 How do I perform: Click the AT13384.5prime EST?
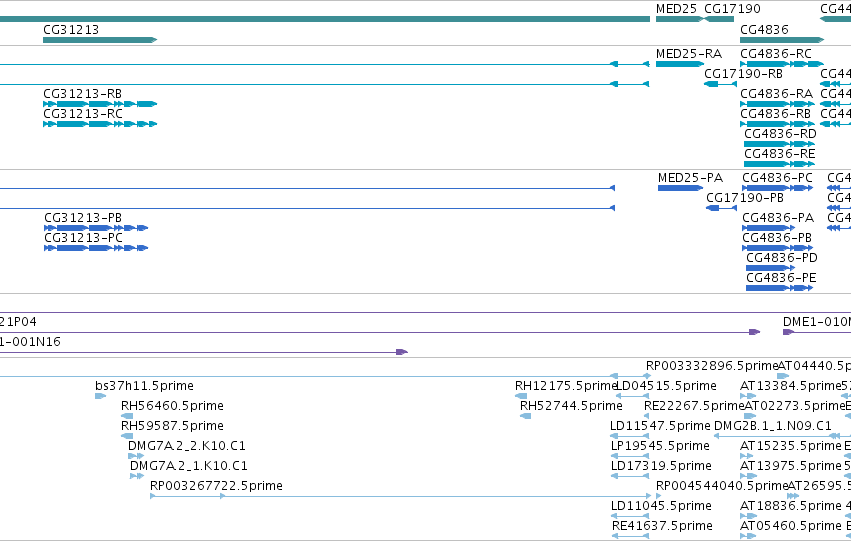(748, 396)
